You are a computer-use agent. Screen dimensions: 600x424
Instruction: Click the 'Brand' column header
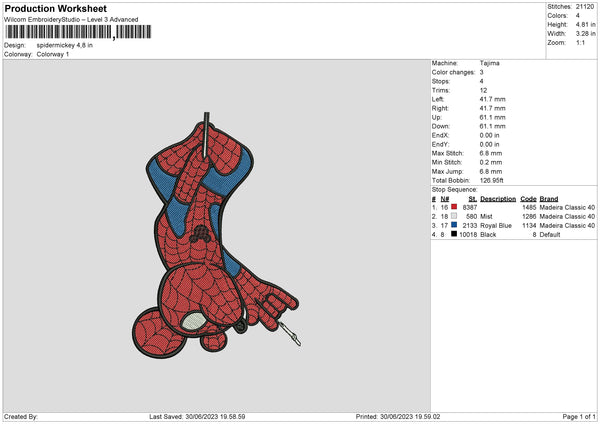tap(549, 199)
